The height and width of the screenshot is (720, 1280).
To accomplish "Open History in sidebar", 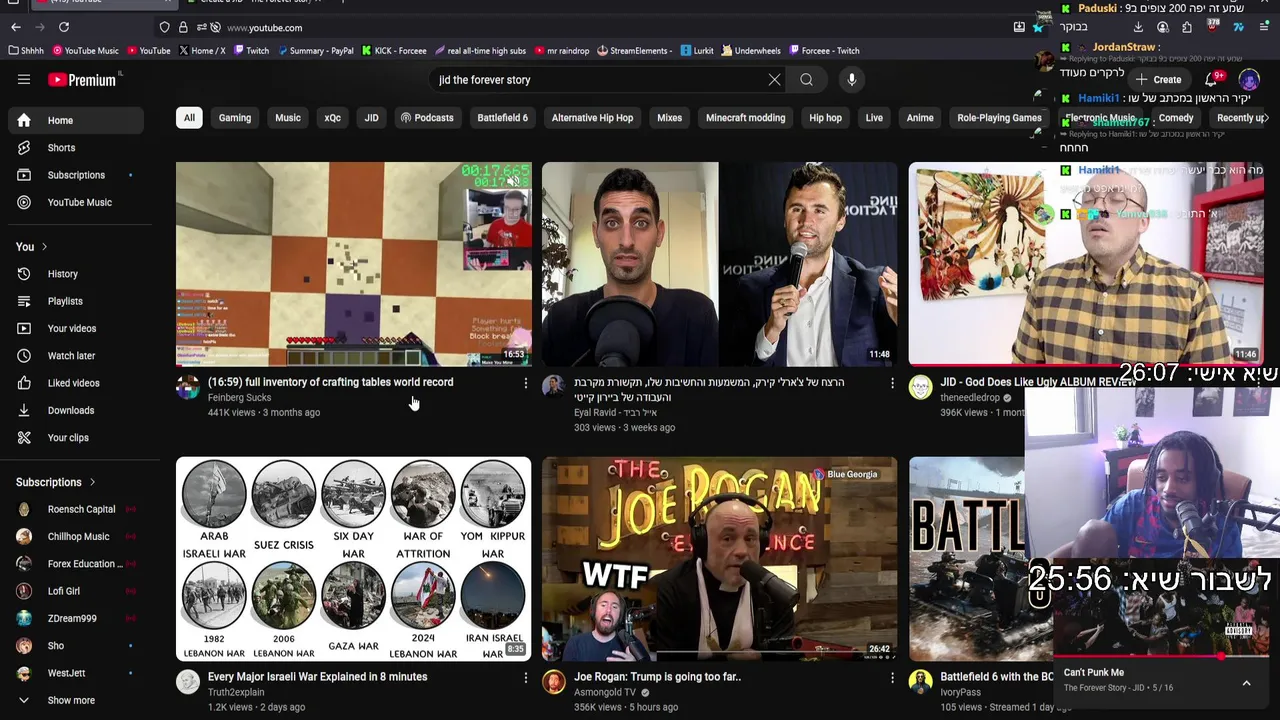I will [76, 274].
